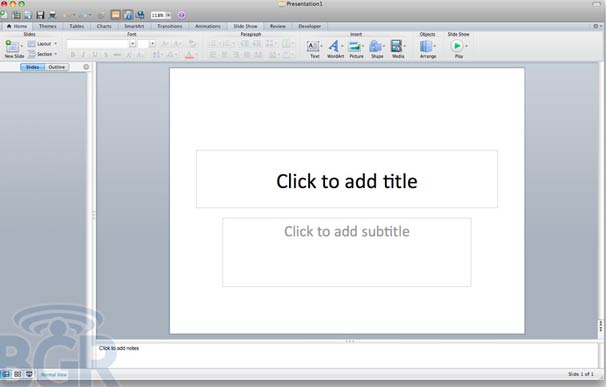The height and width of the screenshot is (387, 606).
Task: Click the new from template toolbar icon
Action: pyautogui.click(x=16, y=15)
